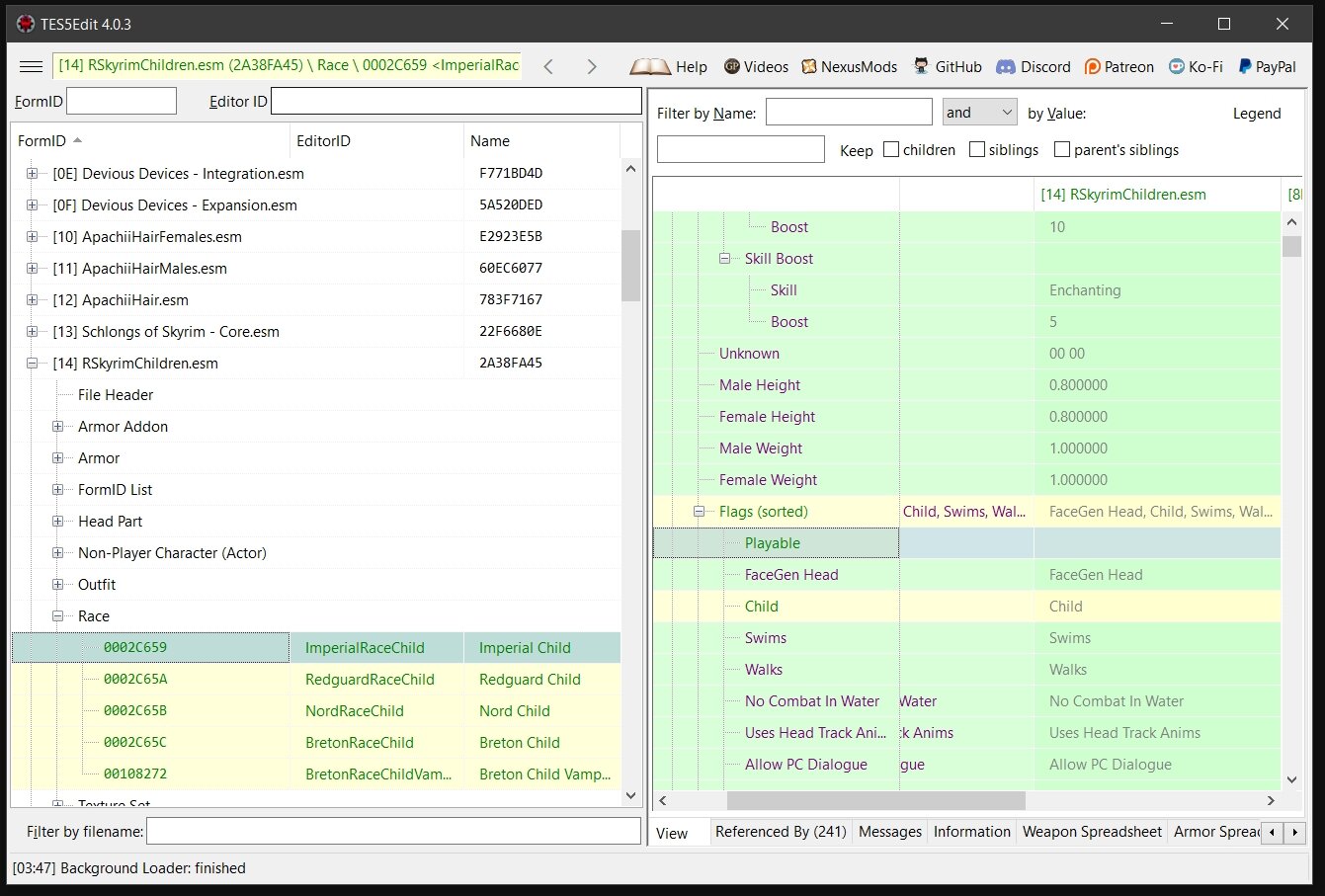Screen dimensions: 1325x896
Task: Click Background Loader finished status text
Action: [129, 867]
